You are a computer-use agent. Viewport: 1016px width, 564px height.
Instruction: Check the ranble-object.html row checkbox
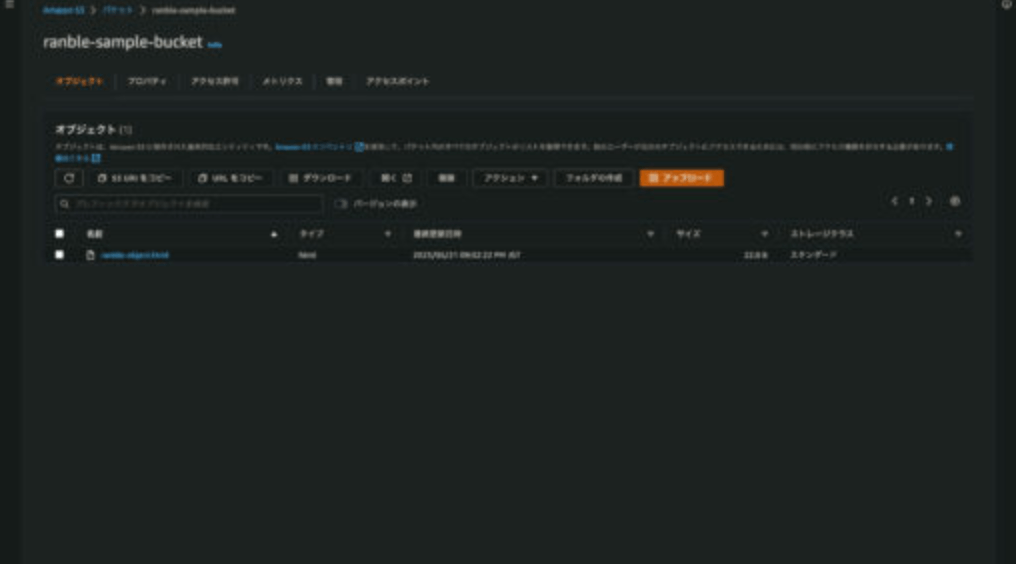point(59,255)
